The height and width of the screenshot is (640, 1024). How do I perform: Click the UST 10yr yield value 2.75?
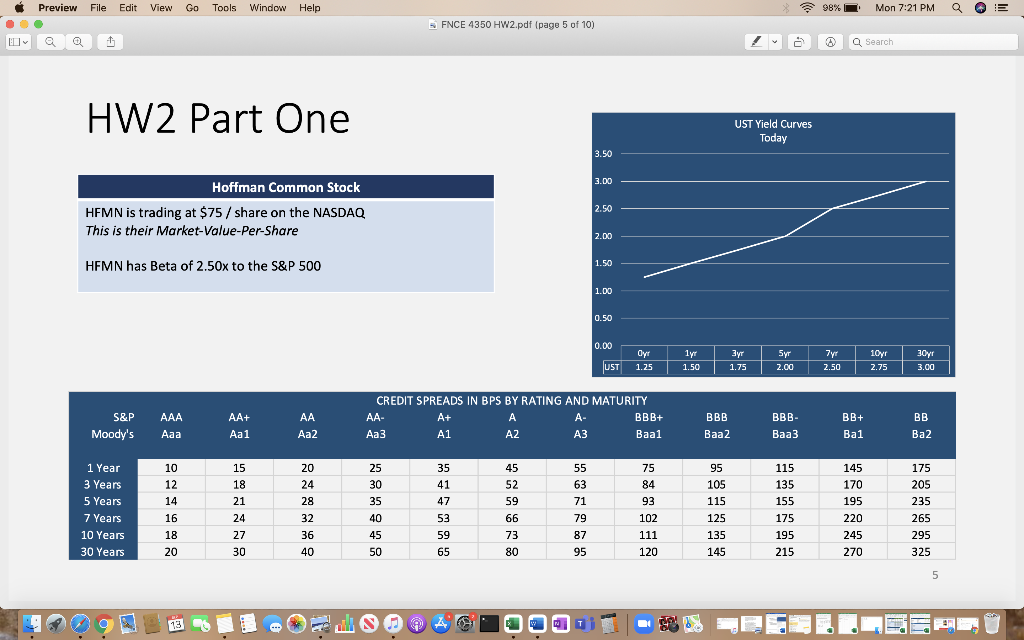pyautogui.click(x=878, y=367)
